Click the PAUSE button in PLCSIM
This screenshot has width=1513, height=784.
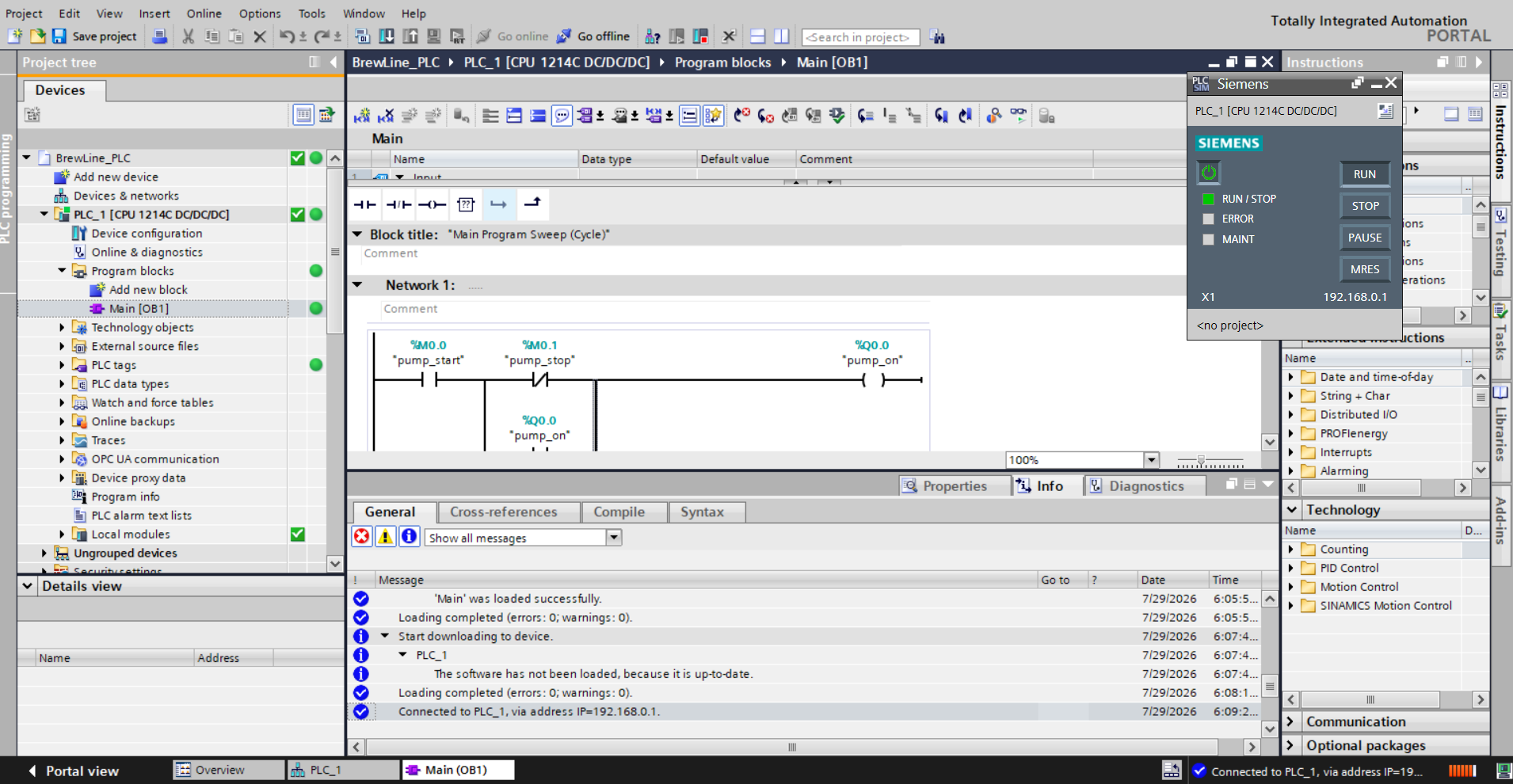(1365, 238)
